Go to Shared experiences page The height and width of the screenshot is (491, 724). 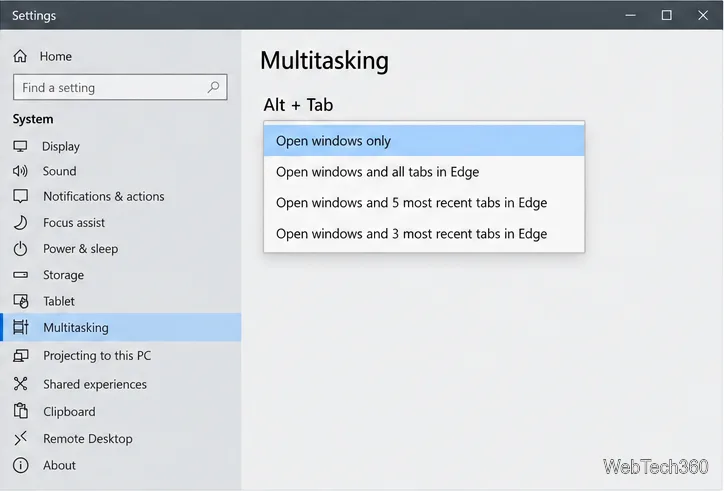(121, 384)
